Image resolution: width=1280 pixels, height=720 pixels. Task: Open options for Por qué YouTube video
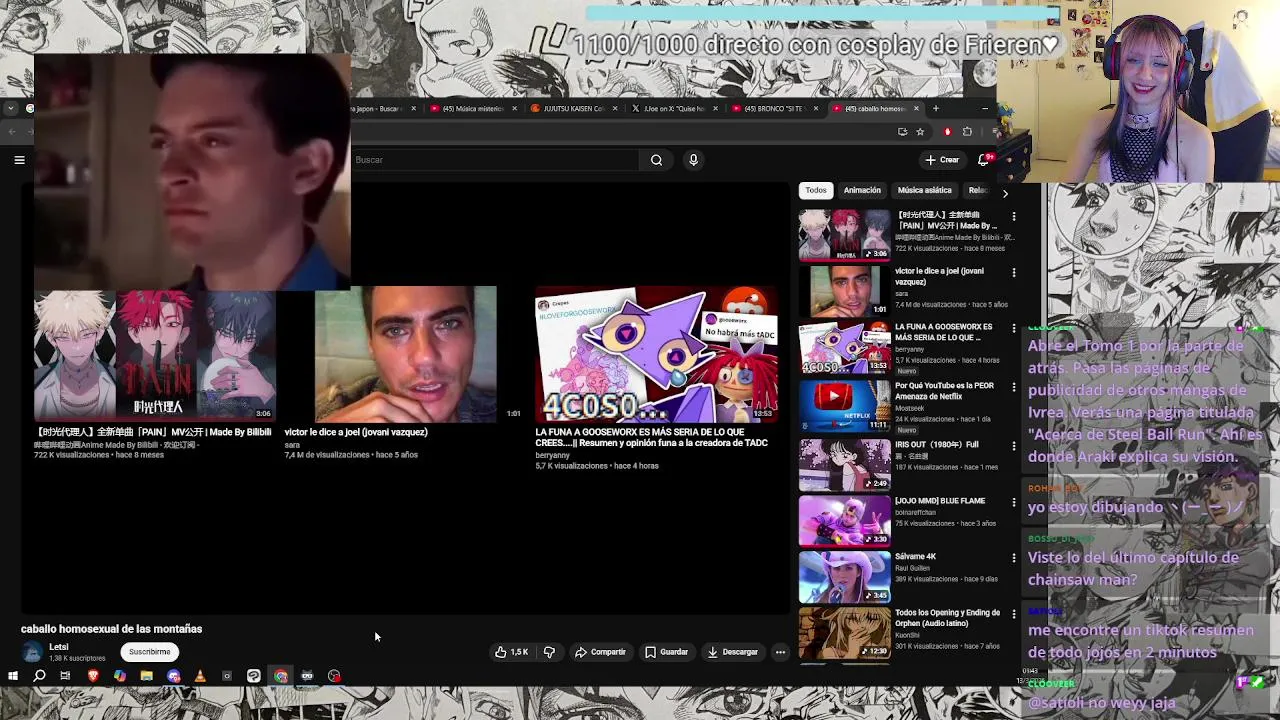(1014, 386)
